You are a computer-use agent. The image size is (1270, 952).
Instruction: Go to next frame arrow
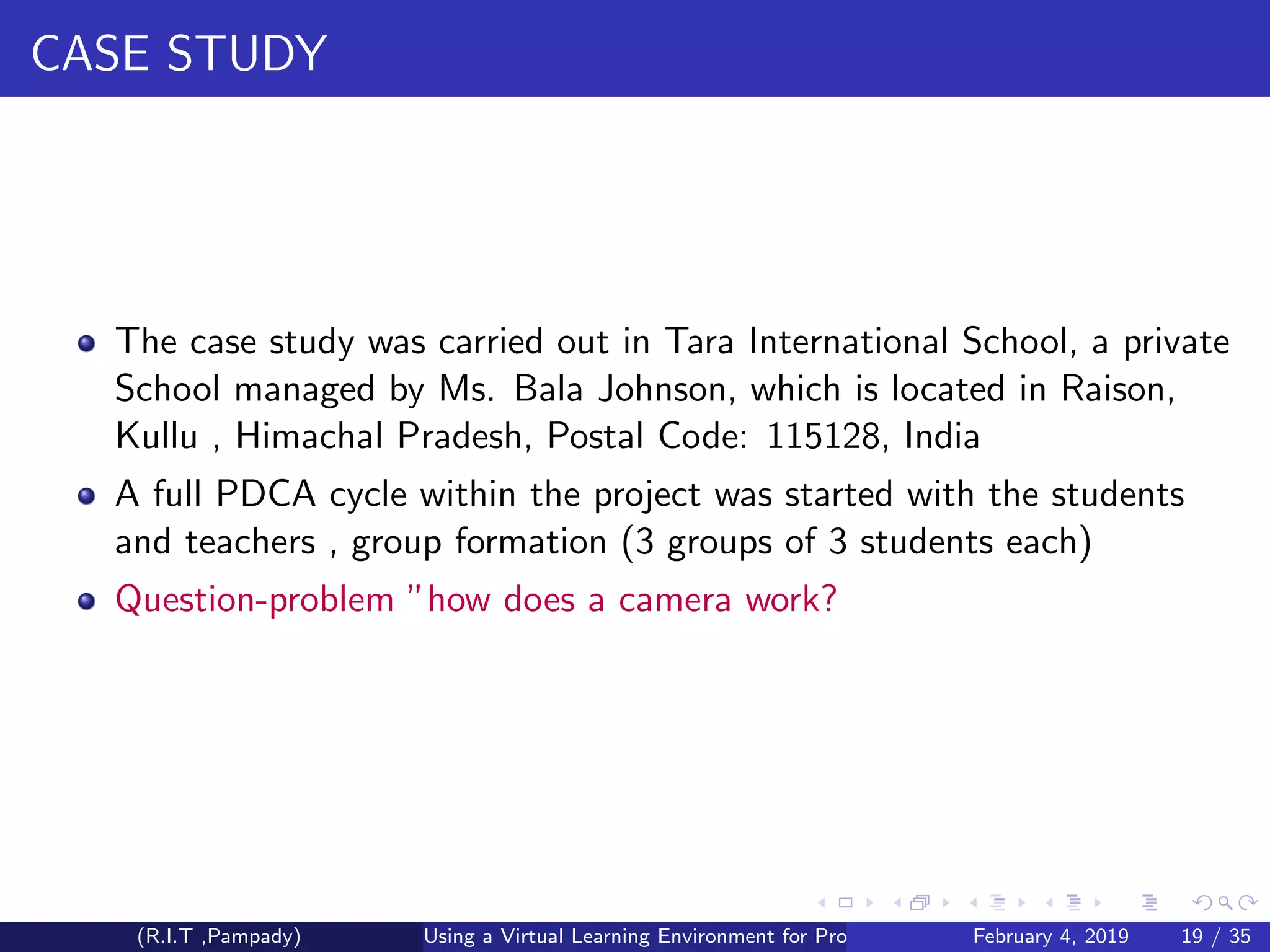pos(946,903)
